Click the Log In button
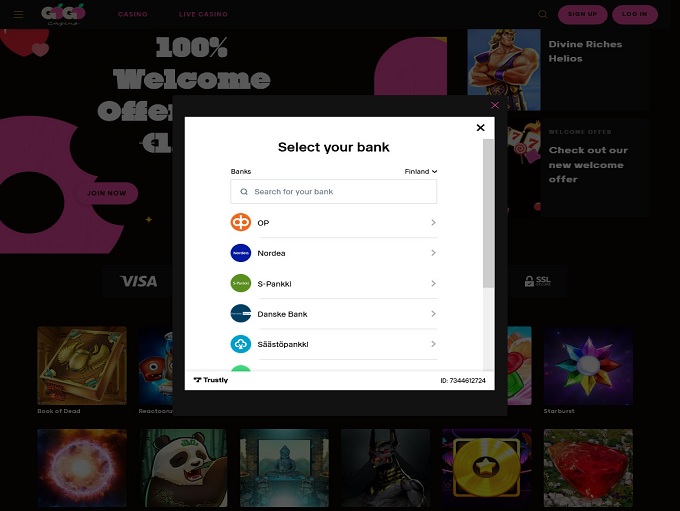The width and height of the screenshot is (680, 511). coord(634,14)
